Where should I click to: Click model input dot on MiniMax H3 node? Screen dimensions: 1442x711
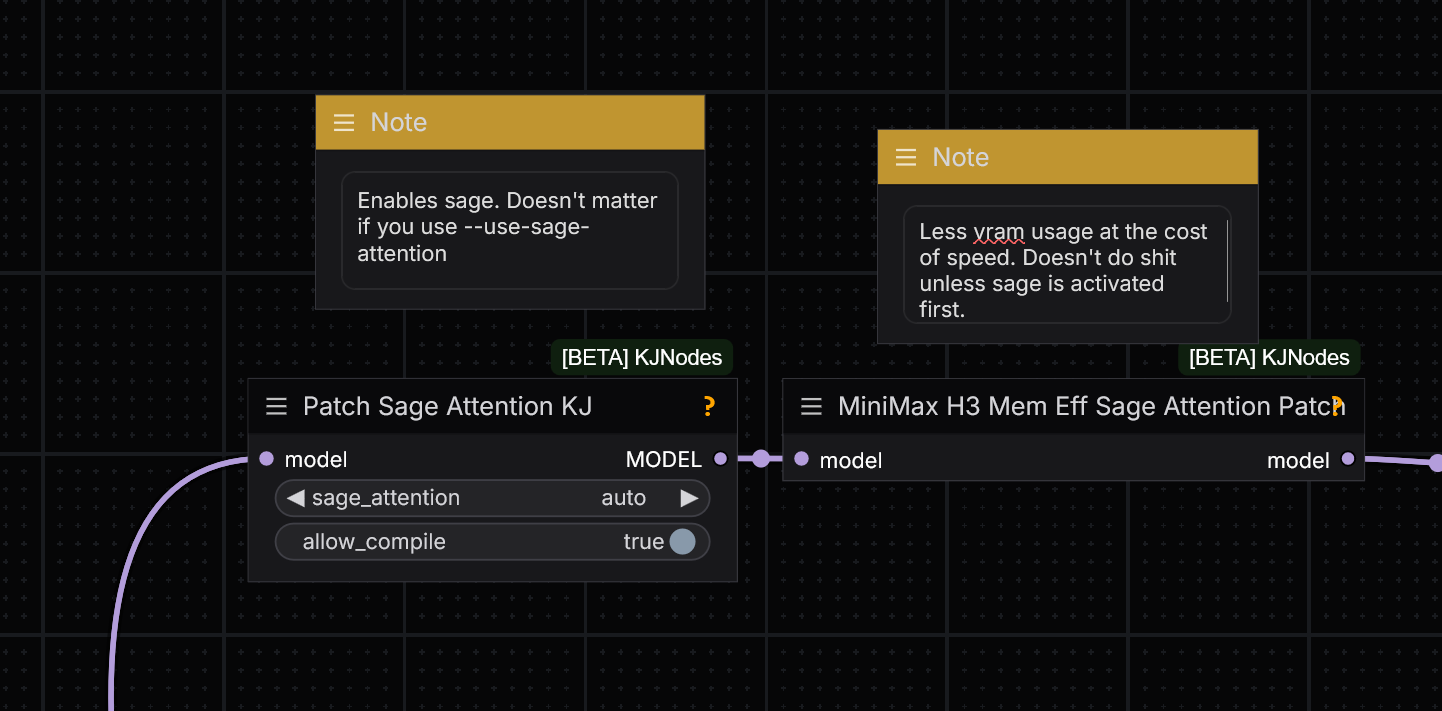(x=801, y=459)
